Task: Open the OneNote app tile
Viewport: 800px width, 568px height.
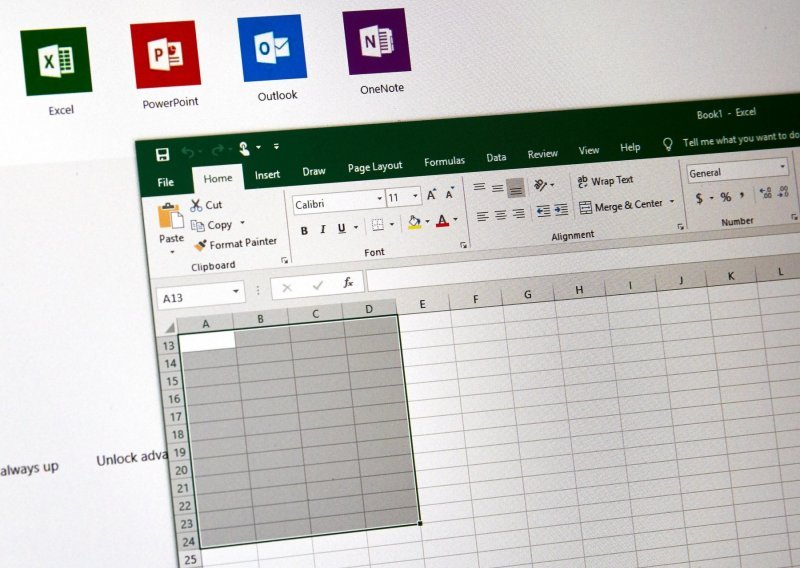Action: (377, 41)
